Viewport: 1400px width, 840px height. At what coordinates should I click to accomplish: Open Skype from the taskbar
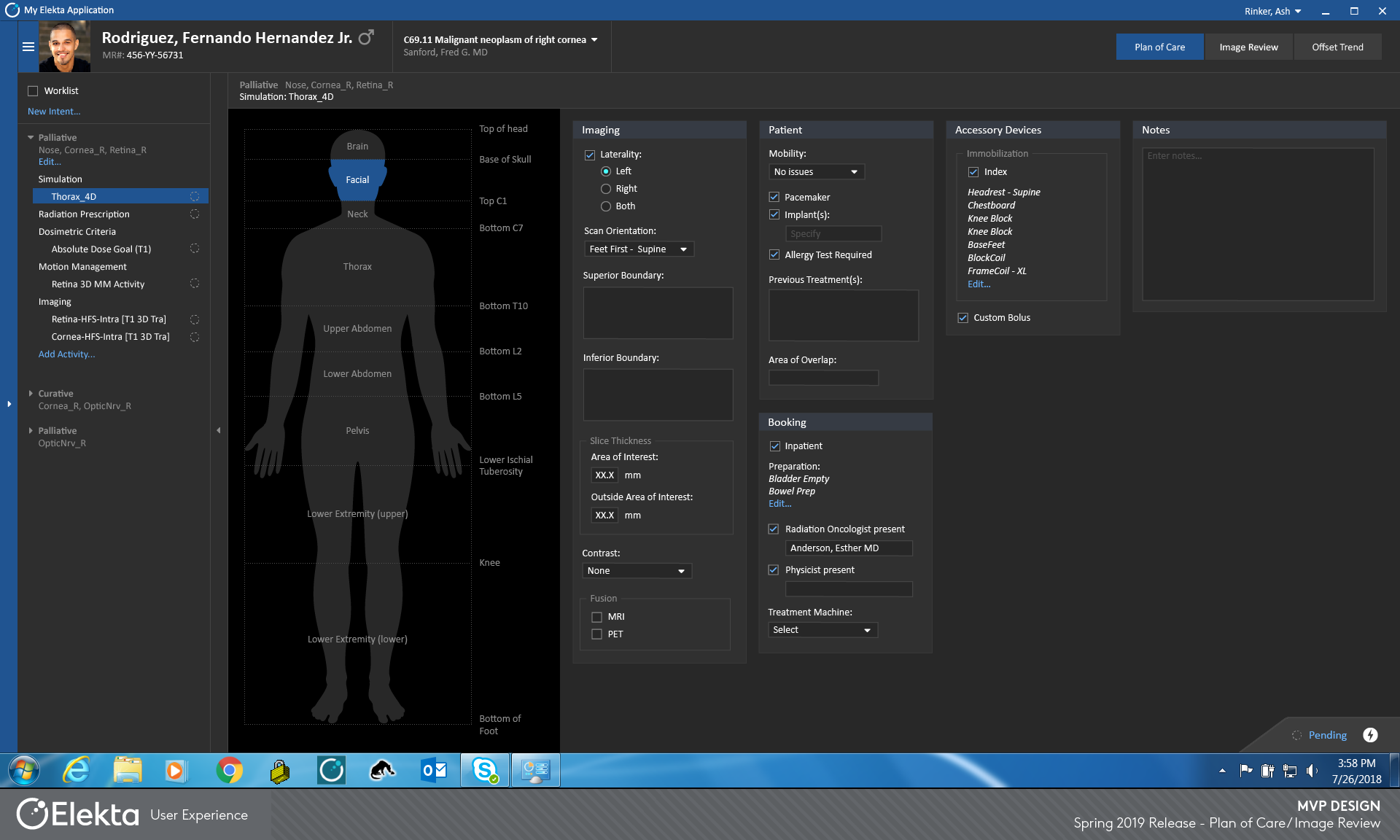click(x=485, y=770)
